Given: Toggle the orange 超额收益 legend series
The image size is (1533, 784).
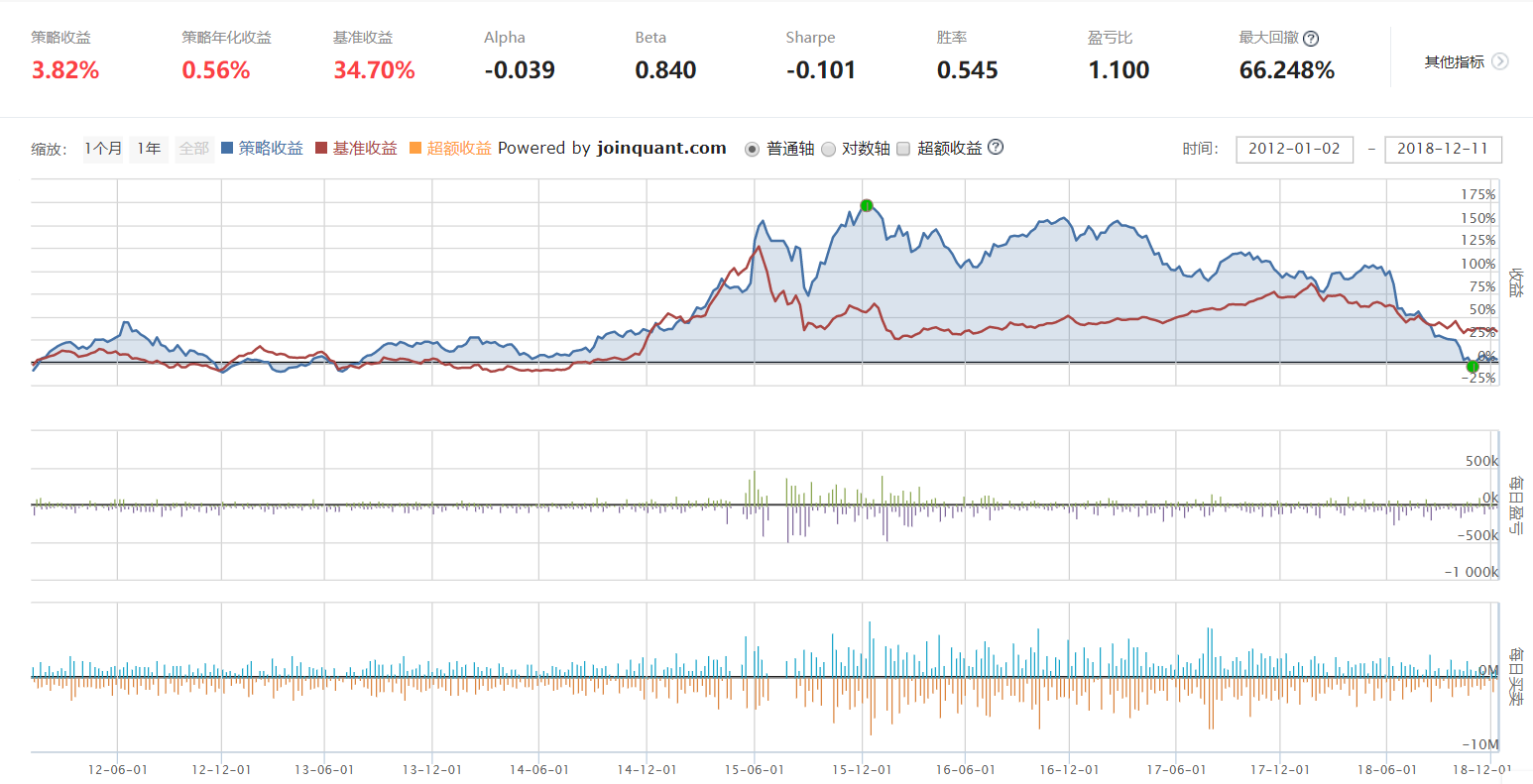Looking at the screenshot, I should pos(450,148).
